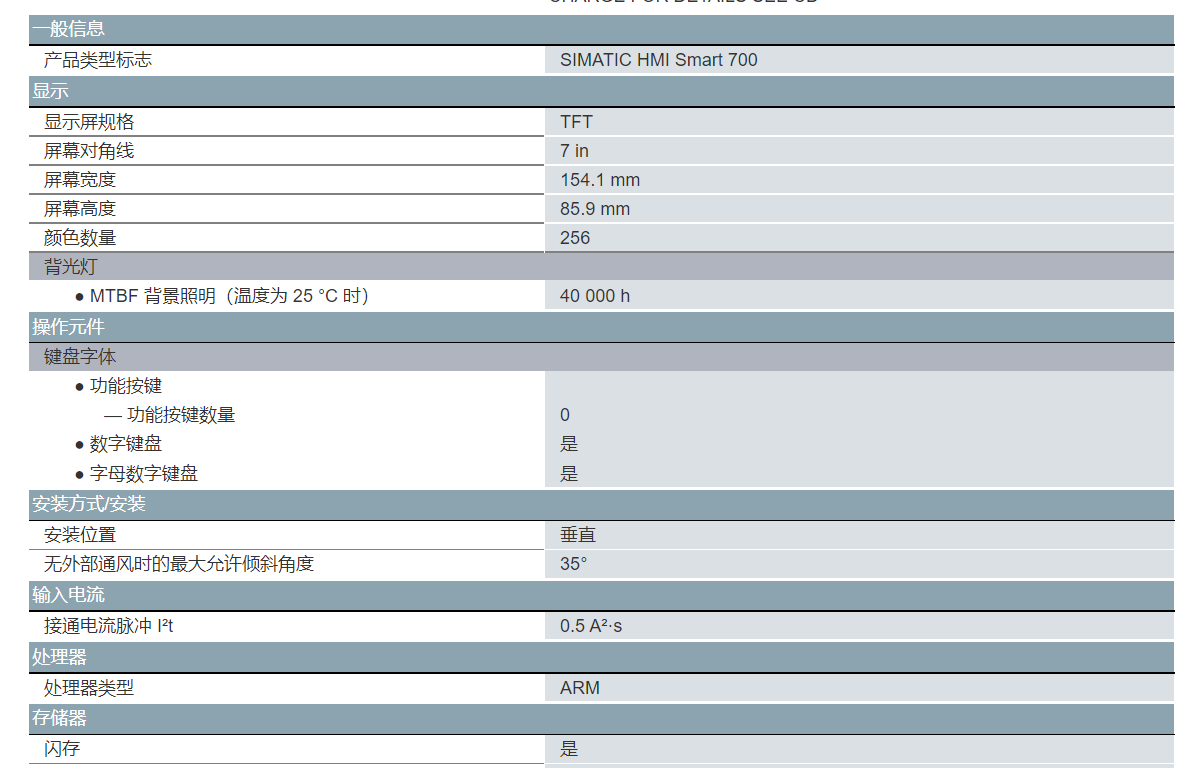Click the 存储器 section header

coord(59,718)
